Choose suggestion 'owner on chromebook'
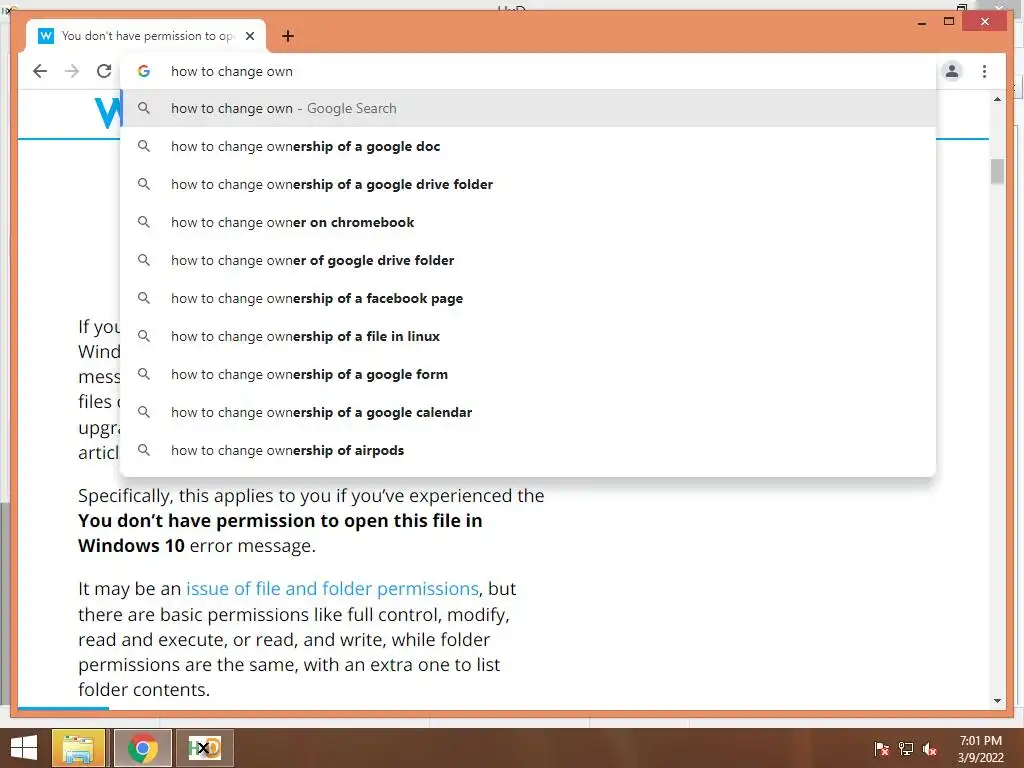This screenshot has width=1024, height=768. tap(528, 222)
